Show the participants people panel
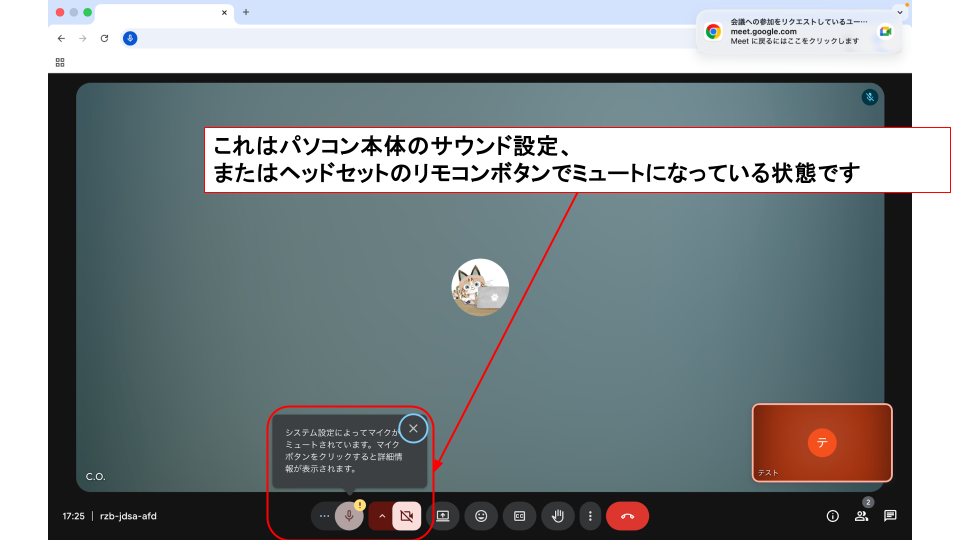The image size is (960, 540). click(861, 516)
